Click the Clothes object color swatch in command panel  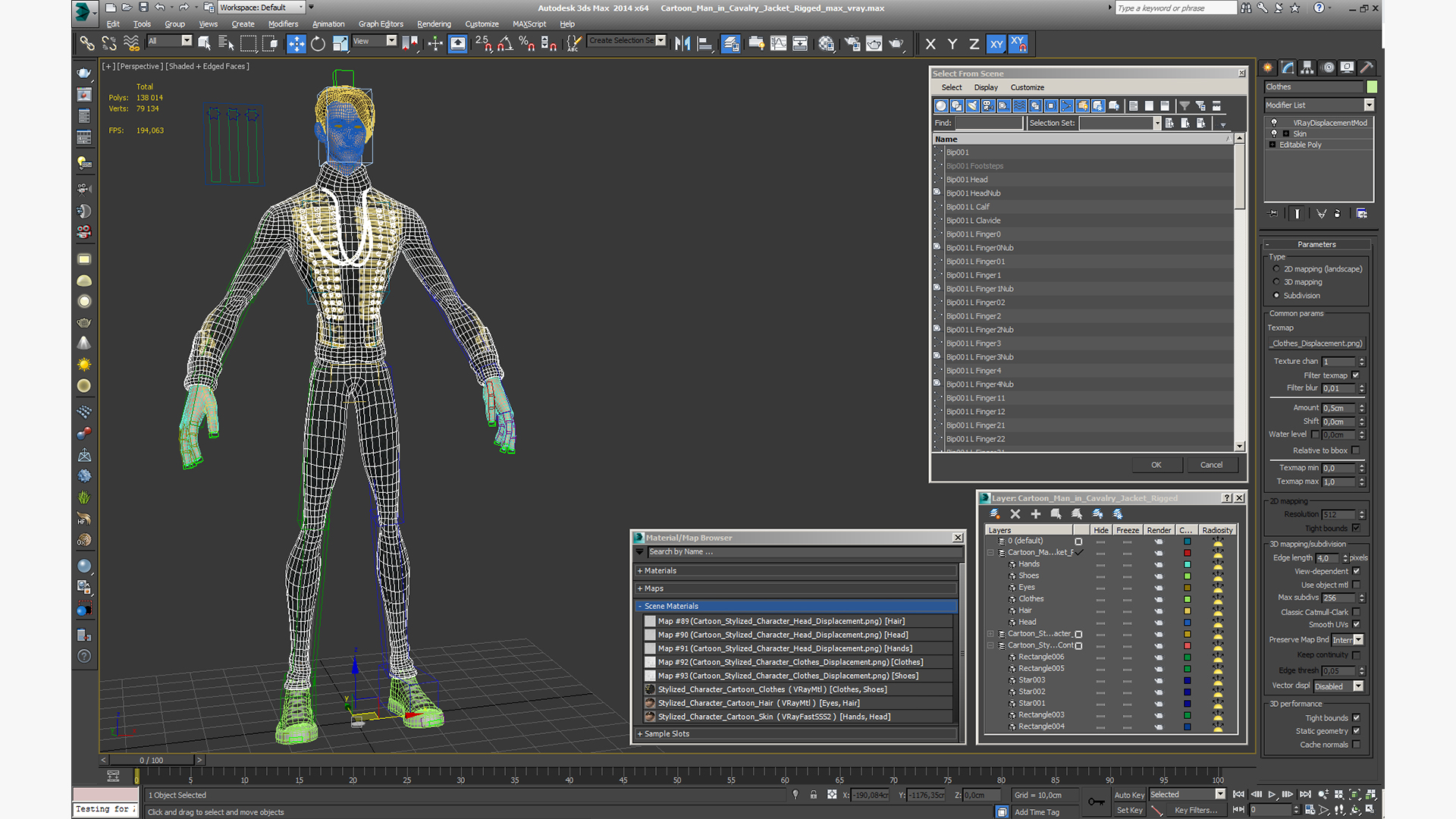pos(1372,86)
